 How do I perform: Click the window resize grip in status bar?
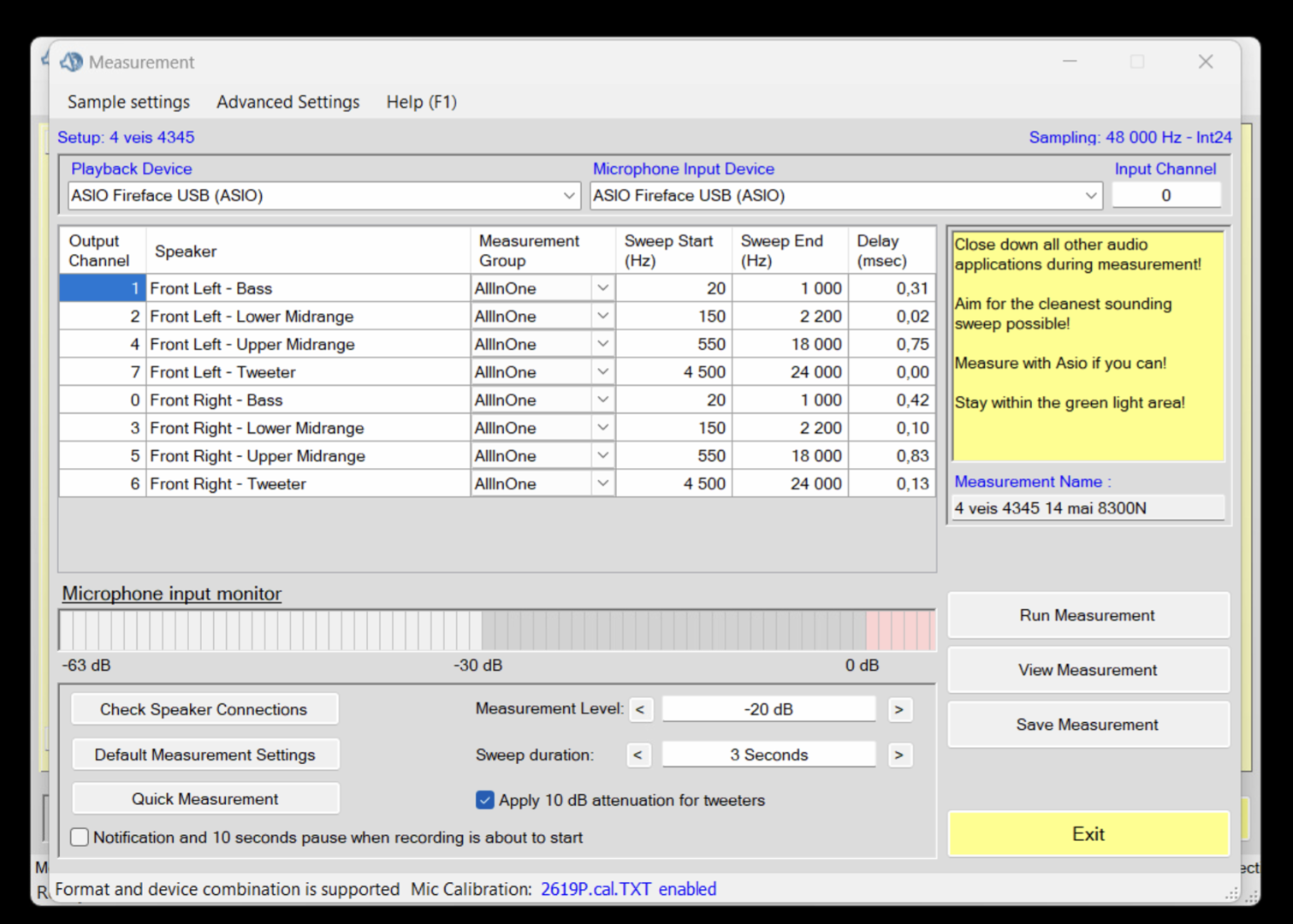click(1231, 893)
